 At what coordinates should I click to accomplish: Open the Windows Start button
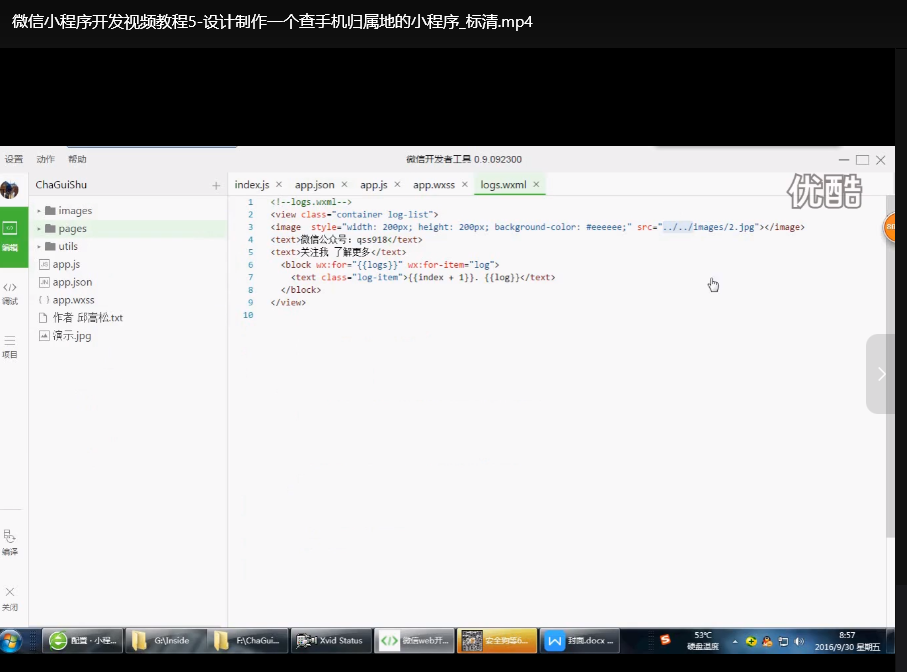coord(11,641)
